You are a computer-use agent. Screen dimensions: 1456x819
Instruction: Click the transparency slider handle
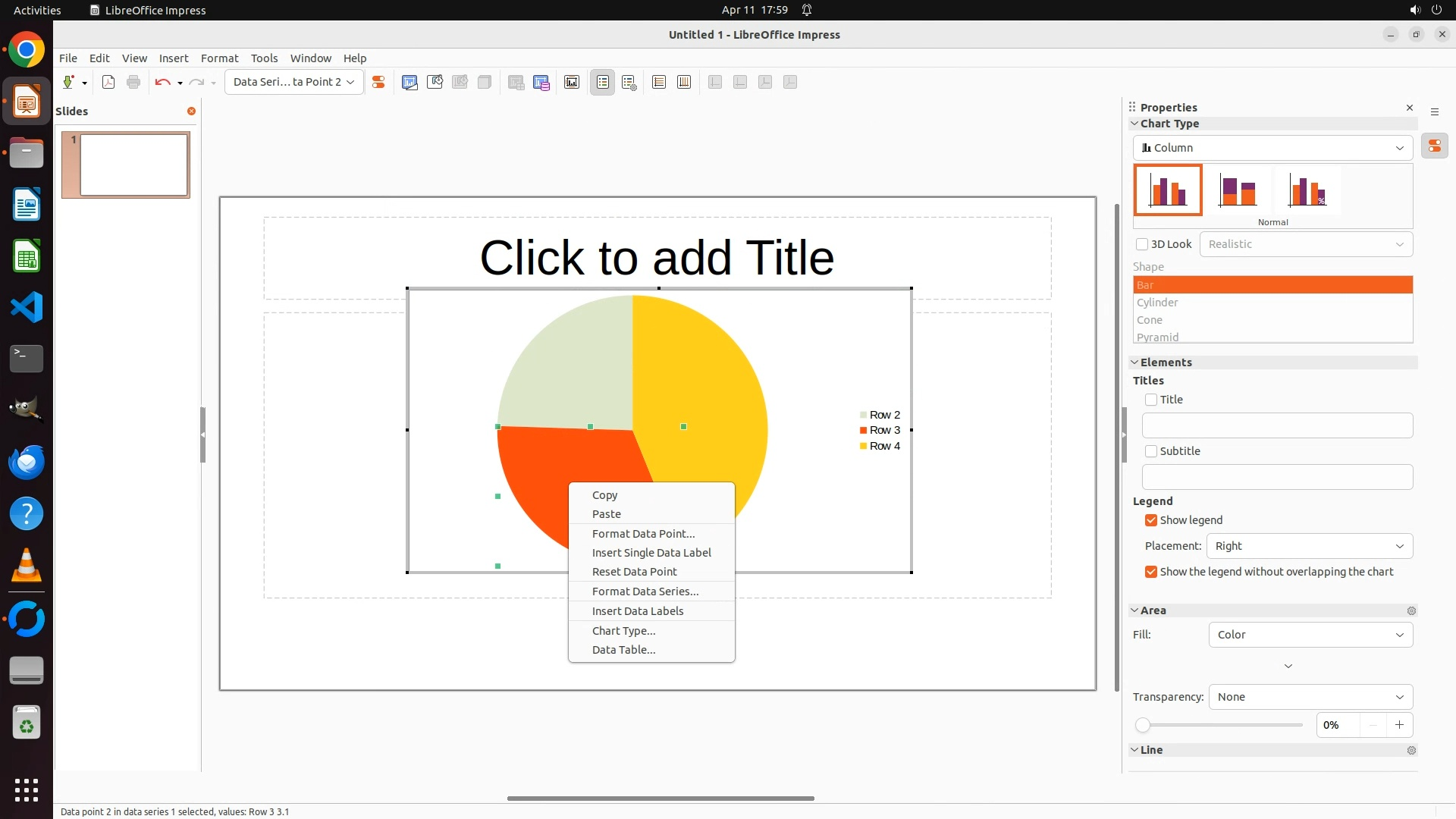1143,726
